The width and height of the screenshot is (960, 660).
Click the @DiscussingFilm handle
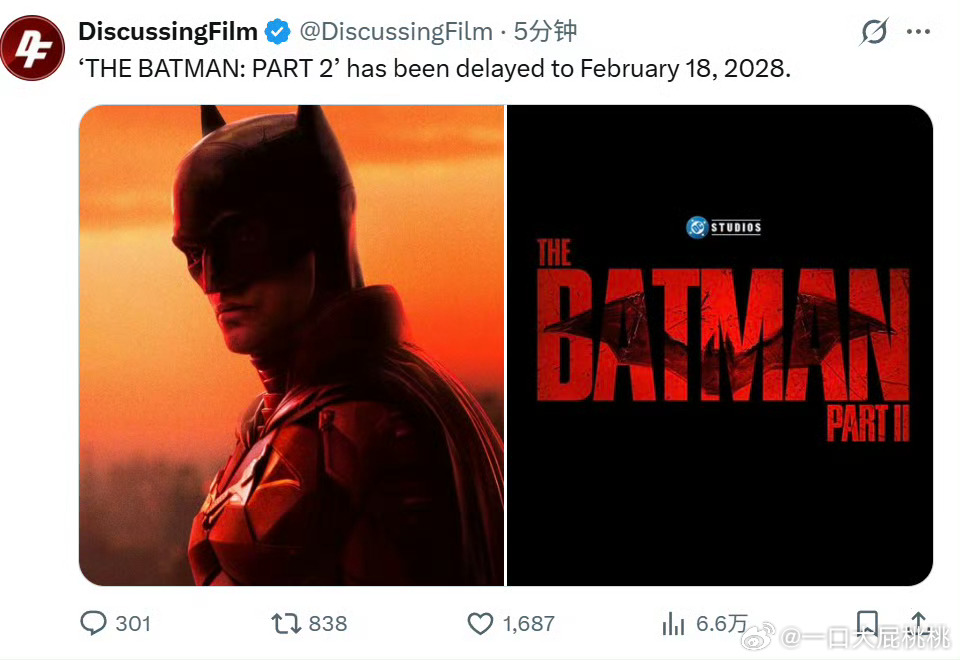396,31
